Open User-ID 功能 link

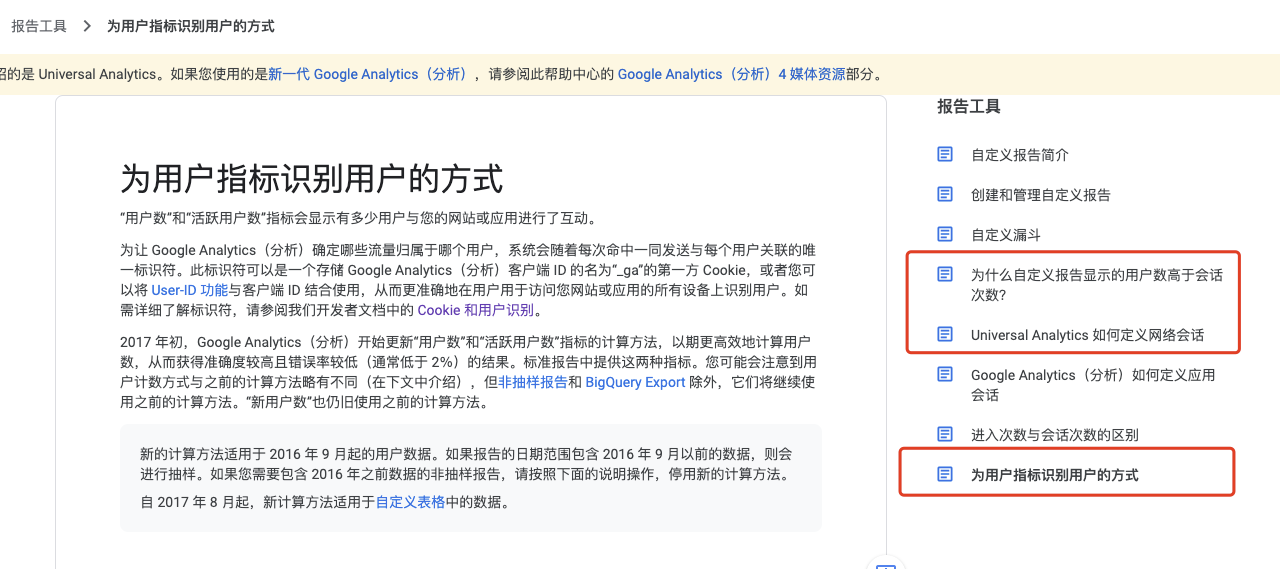pyautogui.click(x=190, y=290)
